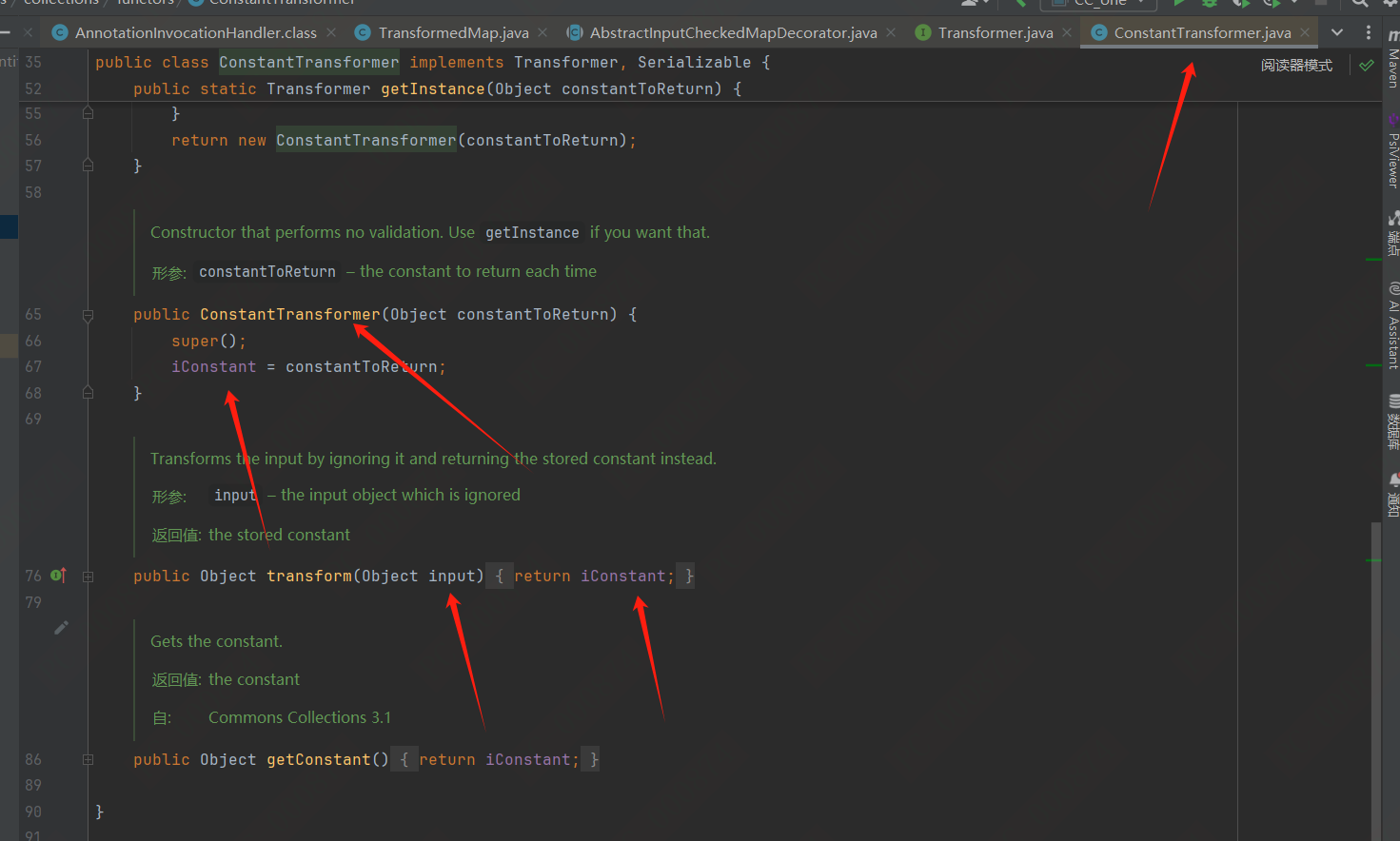
Task: Click the vertical editor scrollbar thumb
Action: 1375,680
